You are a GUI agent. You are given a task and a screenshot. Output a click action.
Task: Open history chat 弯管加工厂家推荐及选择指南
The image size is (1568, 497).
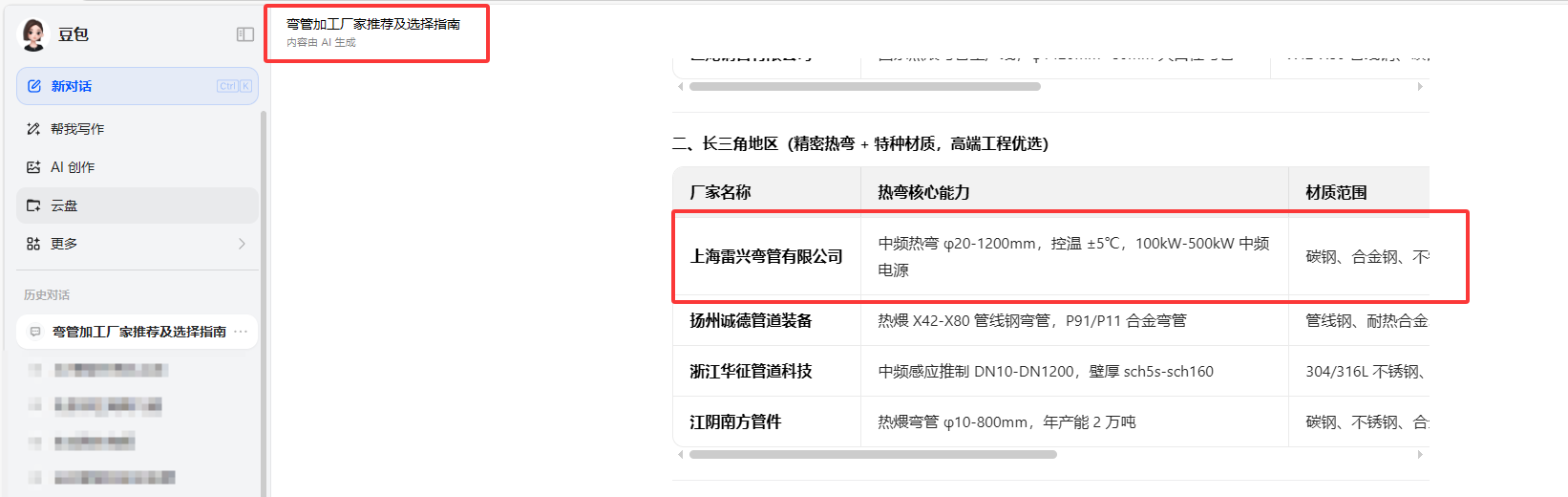click(x=138, y=332)
